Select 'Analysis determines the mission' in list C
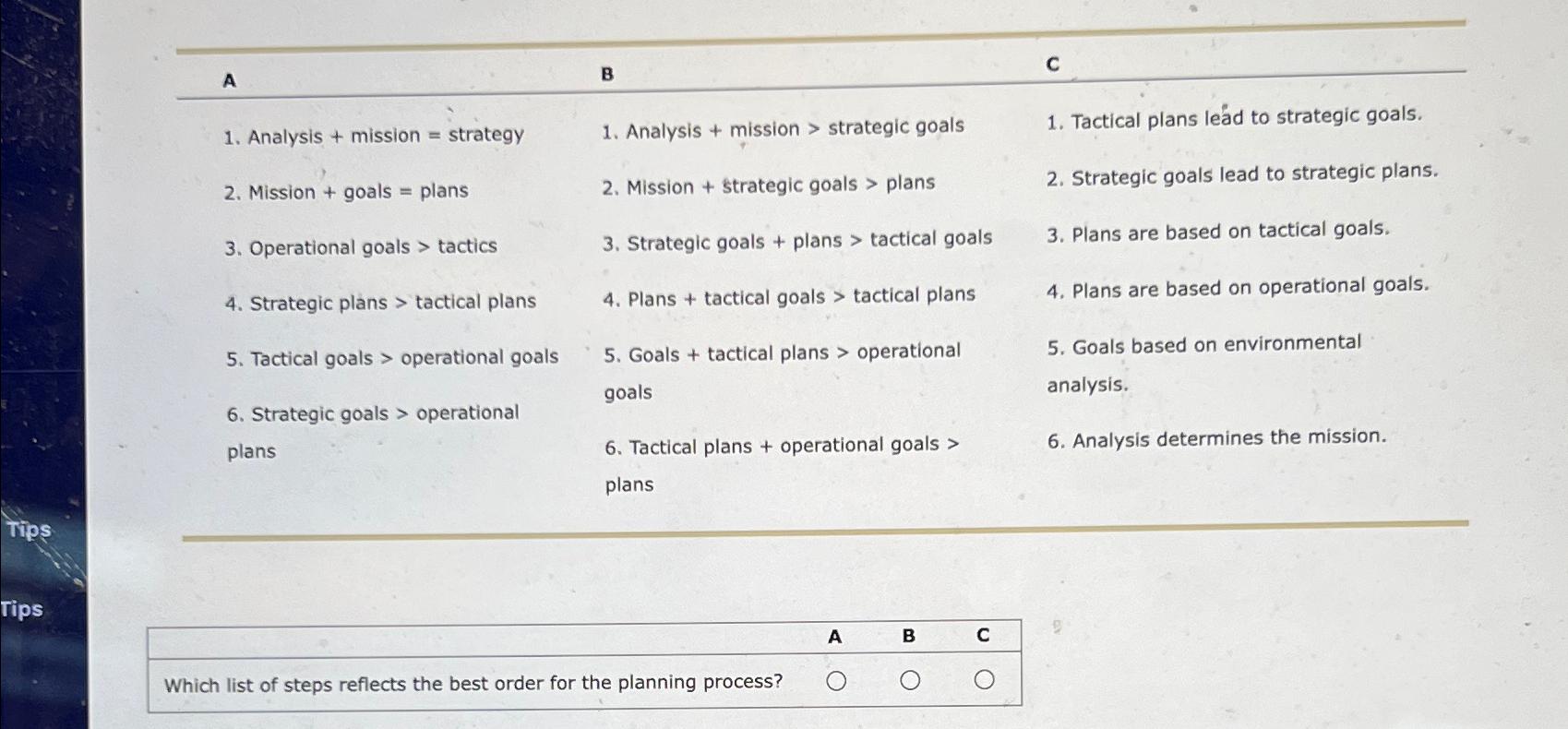Viewport: 1568px width, 729px height. point(1218,437)
